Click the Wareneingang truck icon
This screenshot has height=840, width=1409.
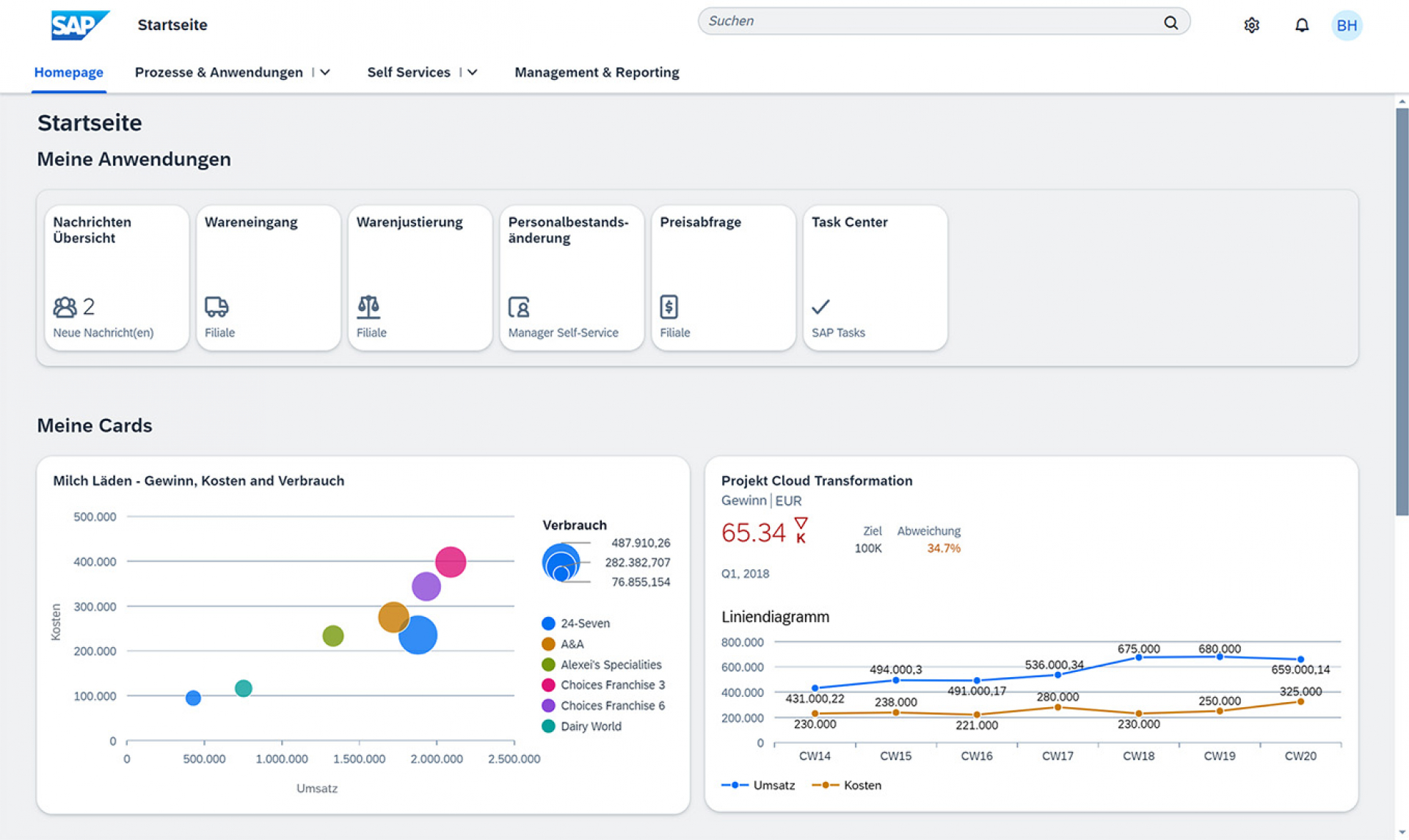coord(216,307)
